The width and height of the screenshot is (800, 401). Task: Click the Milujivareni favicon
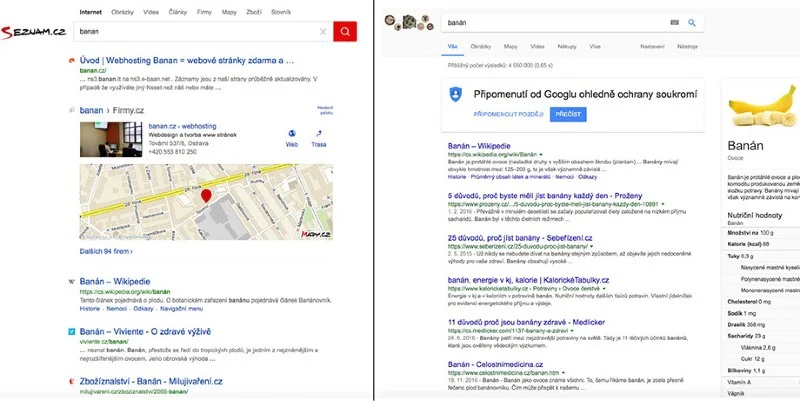(x=72, y=381)
